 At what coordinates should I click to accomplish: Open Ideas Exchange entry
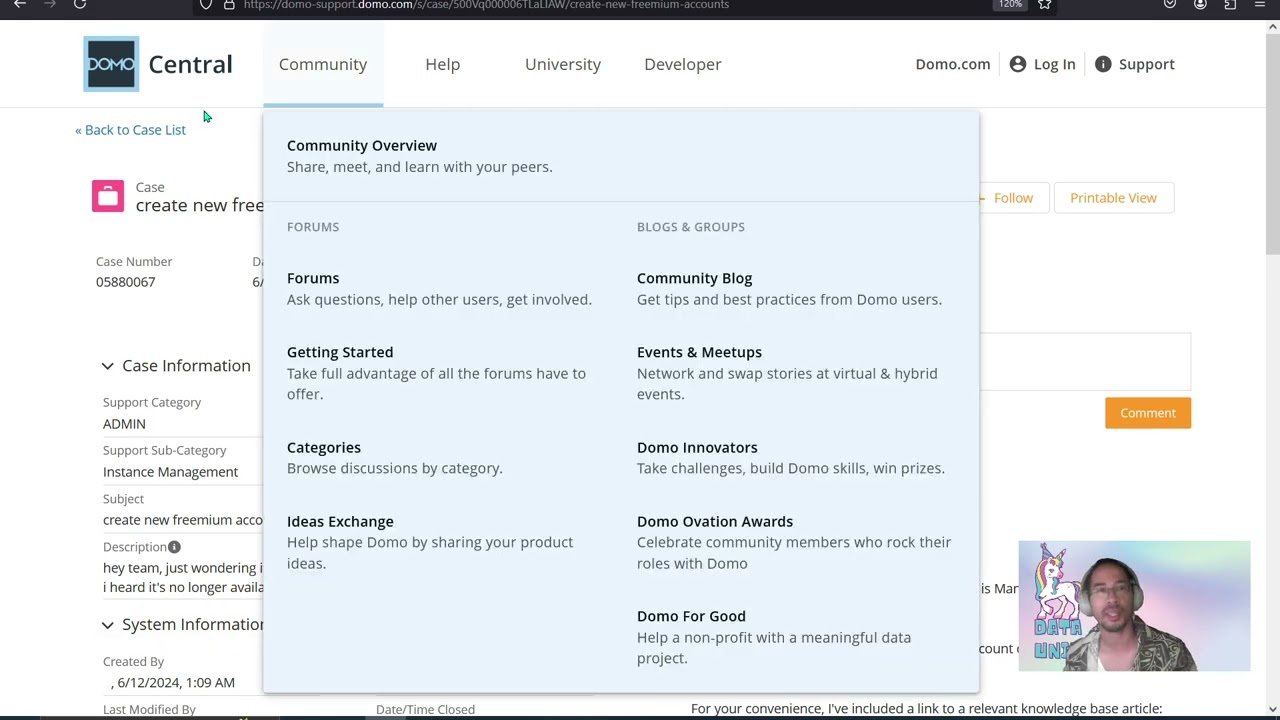pyautogui.click(x=340, y=521)
